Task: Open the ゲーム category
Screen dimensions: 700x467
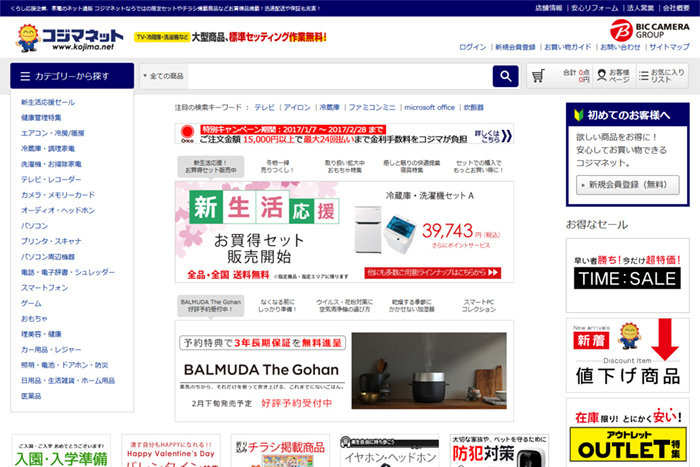Action: 31,303
